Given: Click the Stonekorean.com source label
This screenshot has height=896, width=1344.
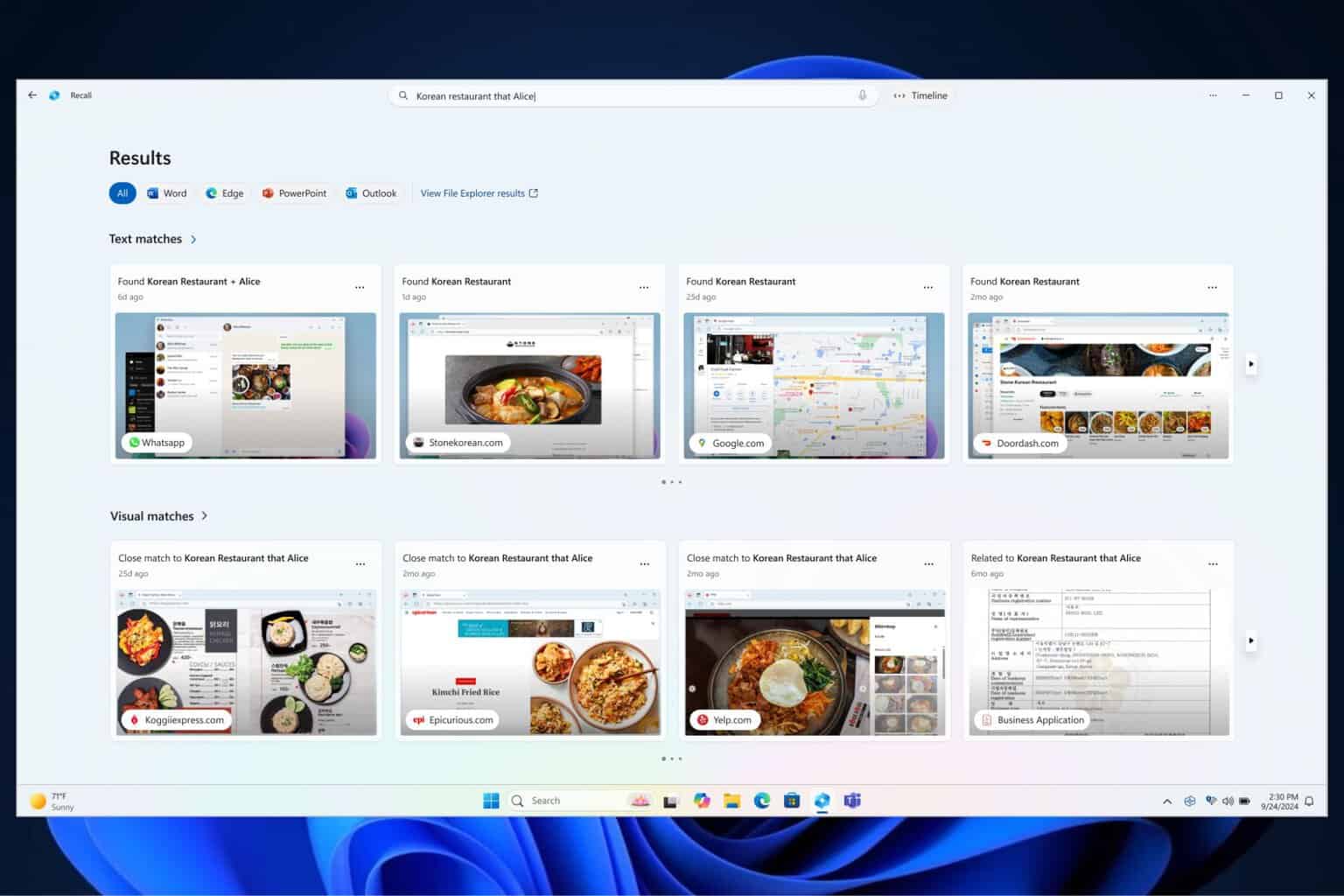Looking at the screenshot, I should (458, 443).
